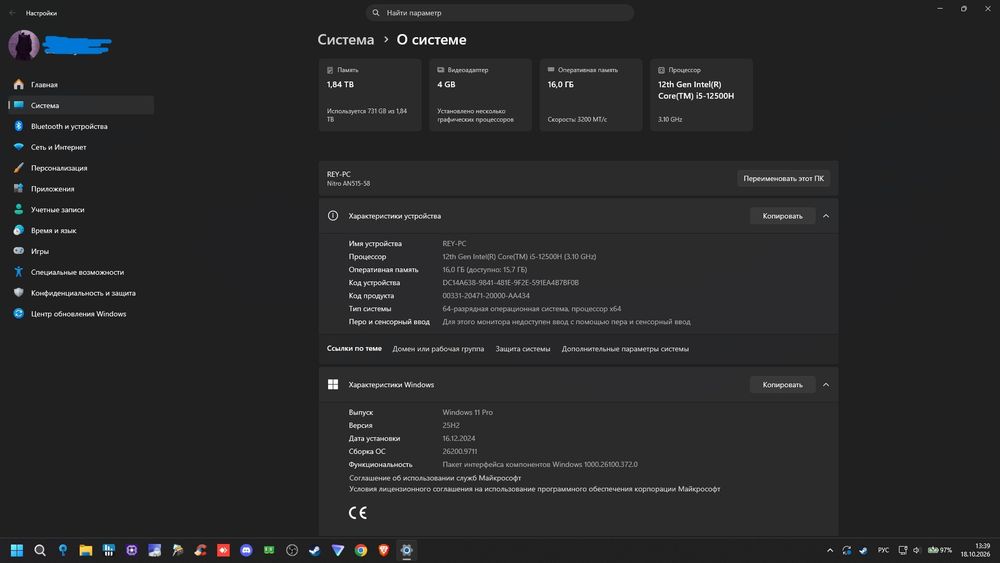Open the Оперативная память 16,0 ГБ card
The image size is (1000, 563).
coord(591,95)
